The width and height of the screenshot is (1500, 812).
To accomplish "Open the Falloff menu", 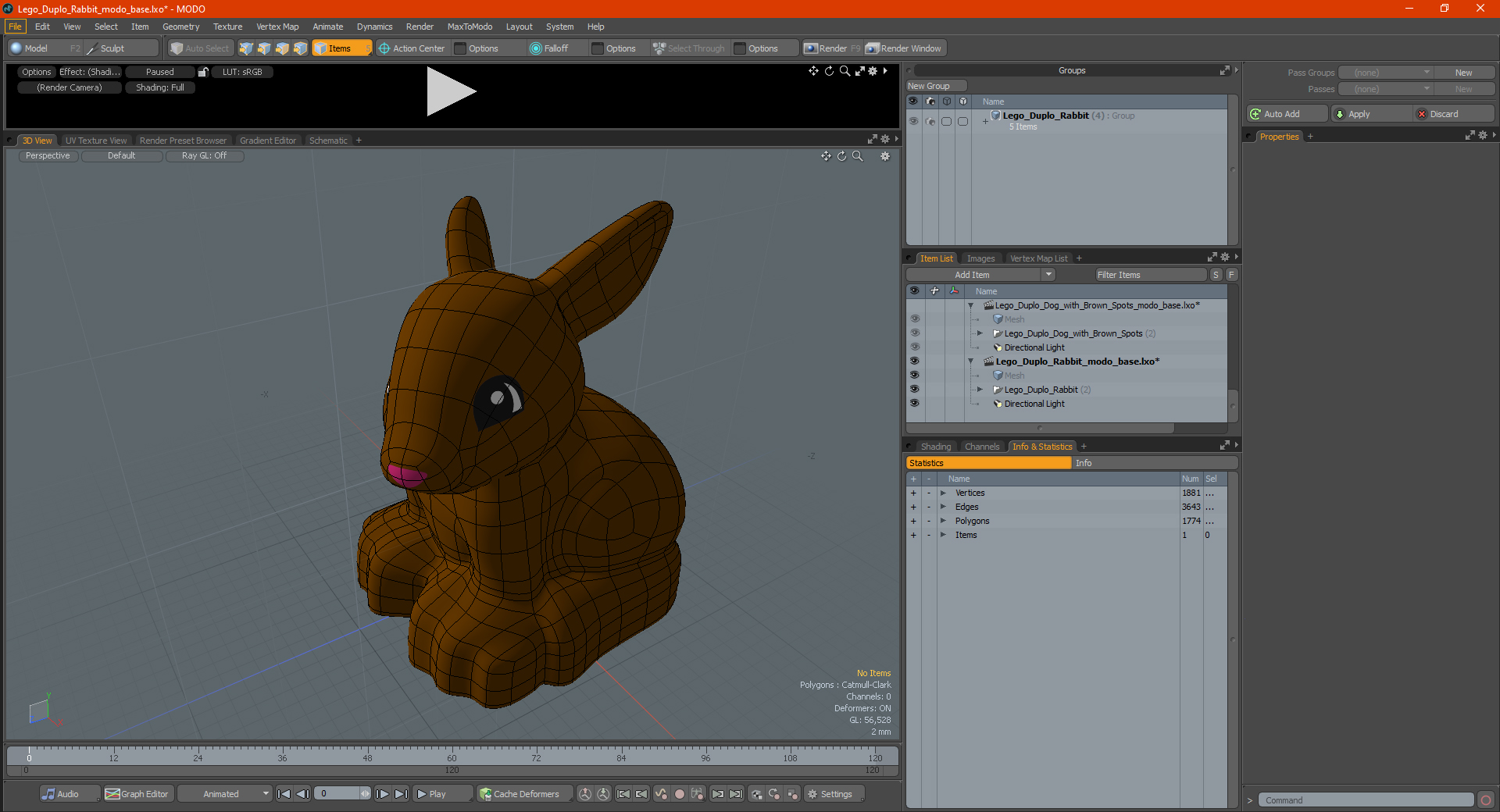I will pos(556,48).
